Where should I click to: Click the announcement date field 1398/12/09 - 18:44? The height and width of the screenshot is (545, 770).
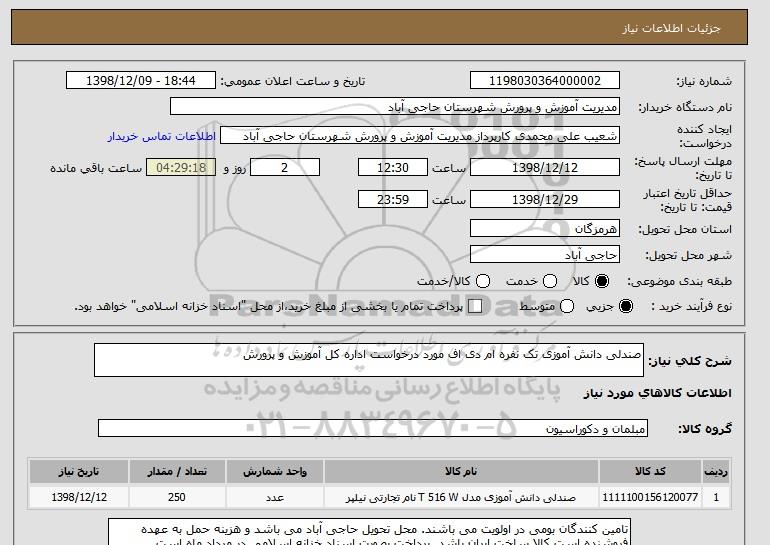[x=141, y=81]
